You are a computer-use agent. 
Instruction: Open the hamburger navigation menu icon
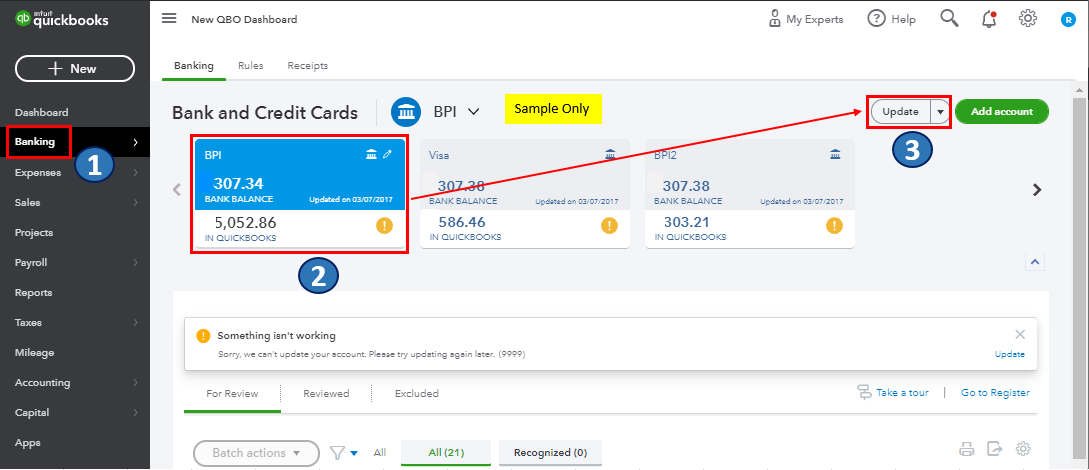pos(169,18)
